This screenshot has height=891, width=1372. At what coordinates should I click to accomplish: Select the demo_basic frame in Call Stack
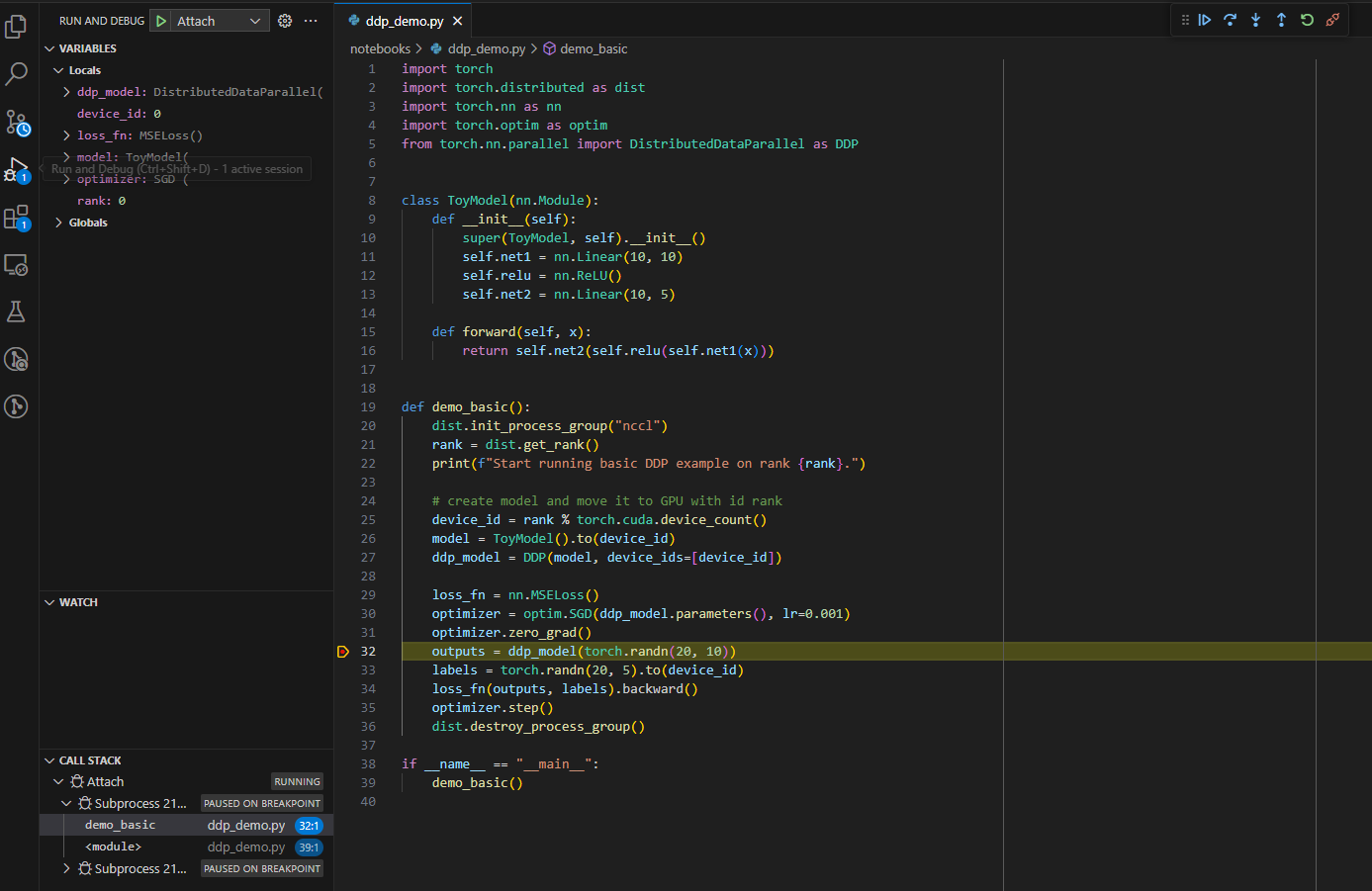[x=119, y=824]
